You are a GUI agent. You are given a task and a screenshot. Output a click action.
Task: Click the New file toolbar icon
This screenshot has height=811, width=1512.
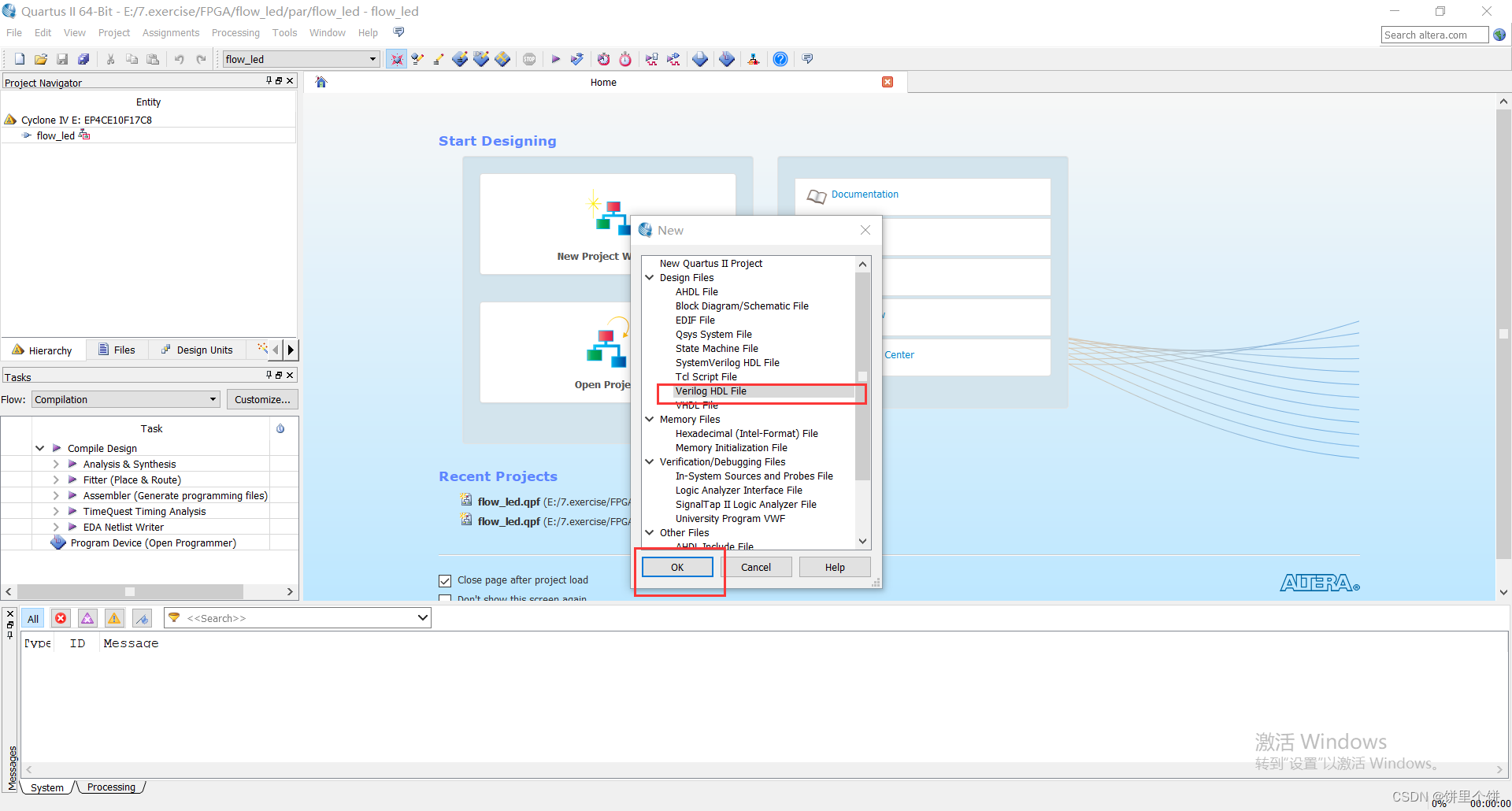[20, 59]
